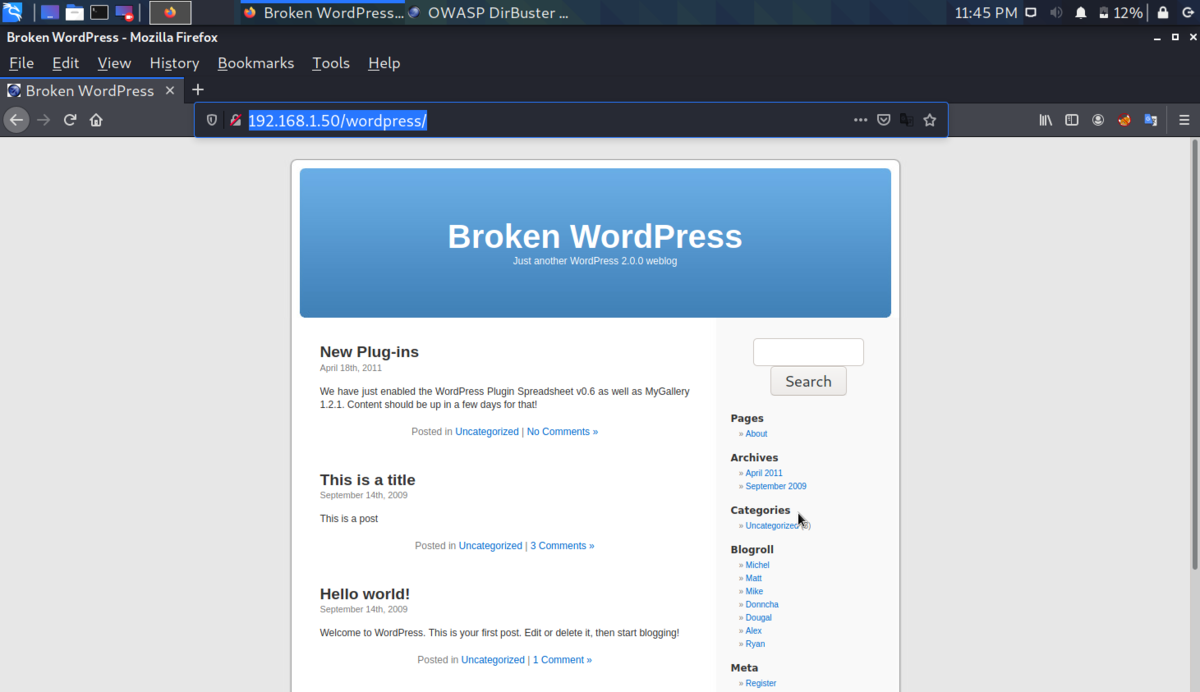
Task: Bookmark this page with star icon
Action: pyautogui.click(x=930, y=120)
